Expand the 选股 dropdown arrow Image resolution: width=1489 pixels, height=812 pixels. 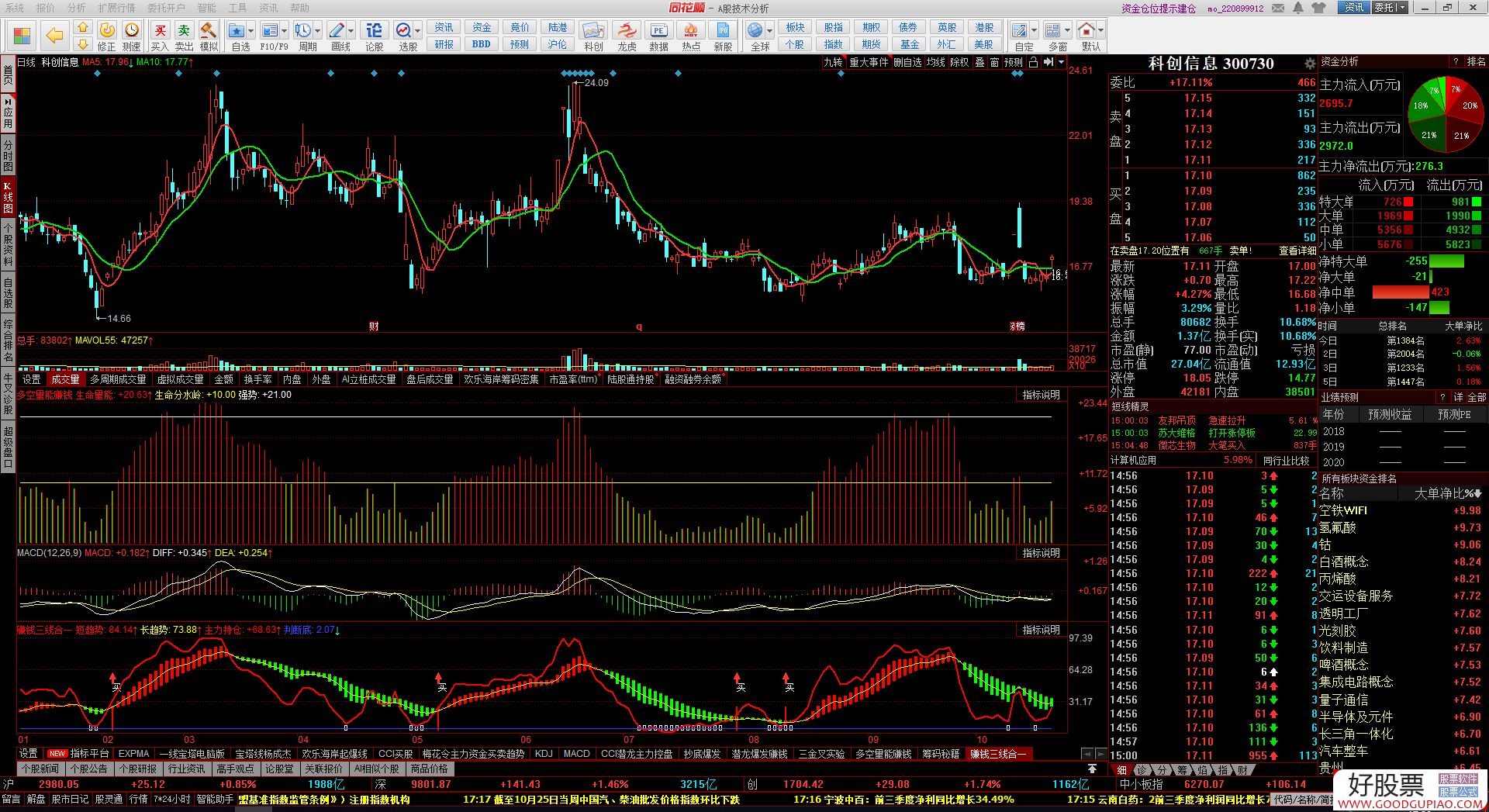(417, 31)
